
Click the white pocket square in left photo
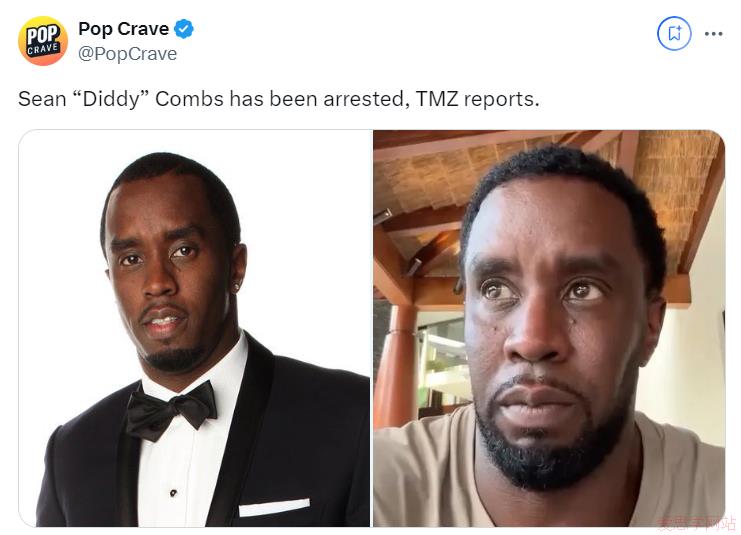point(274,508)
